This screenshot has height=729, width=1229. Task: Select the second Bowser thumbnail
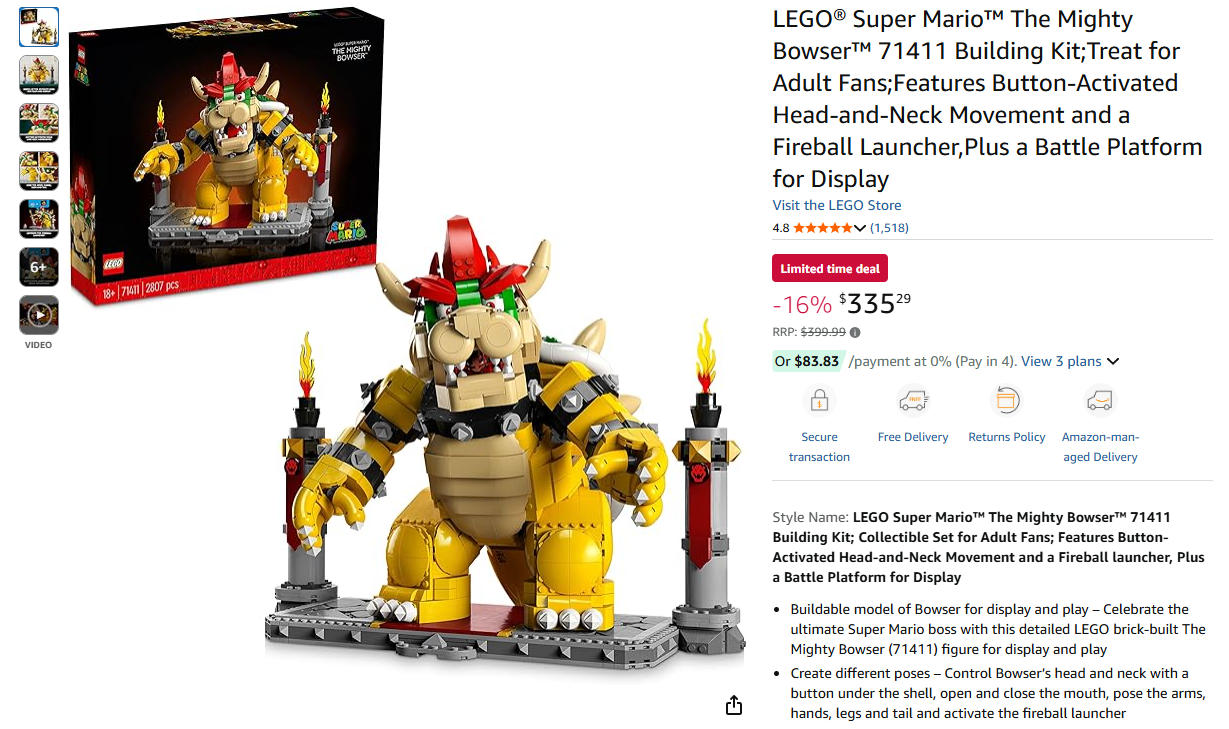click(x=39, y=75)
